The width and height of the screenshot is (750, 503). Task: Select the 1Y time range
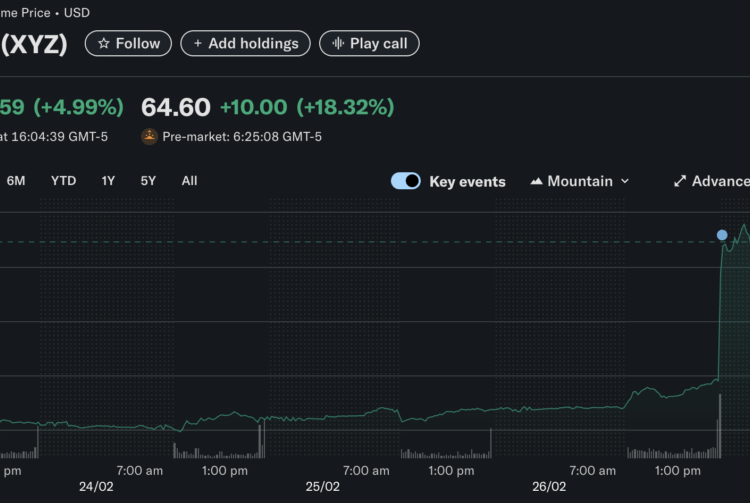click(108, 181)
